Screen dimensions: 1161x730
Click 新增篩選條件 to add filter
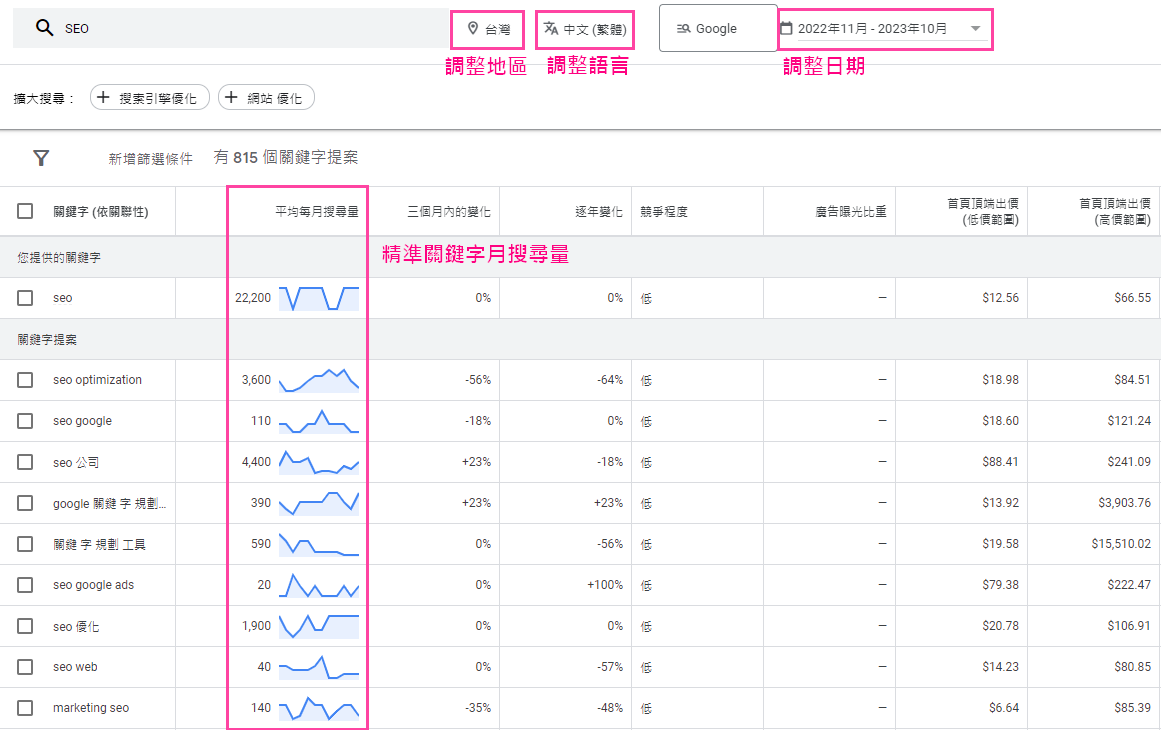(x=150, y=159)
